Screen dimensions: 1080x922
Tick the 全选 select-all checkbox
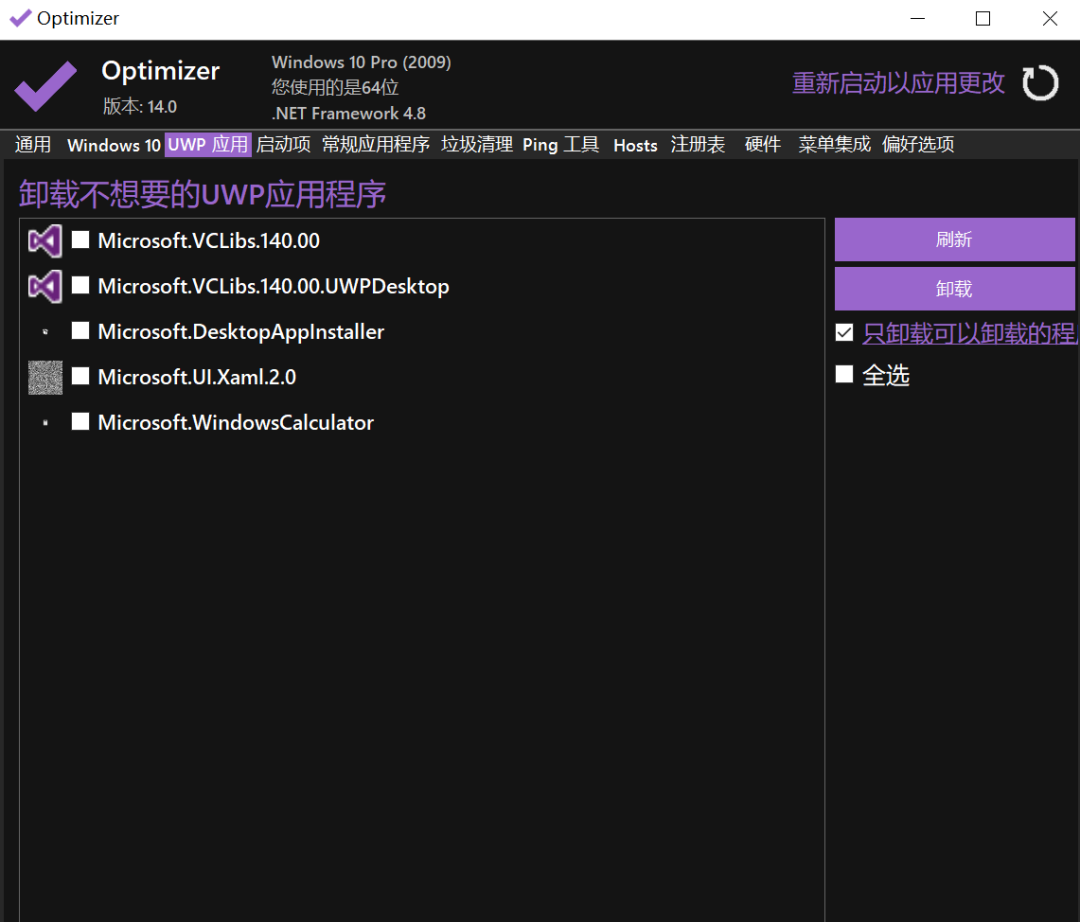point(844,375)
